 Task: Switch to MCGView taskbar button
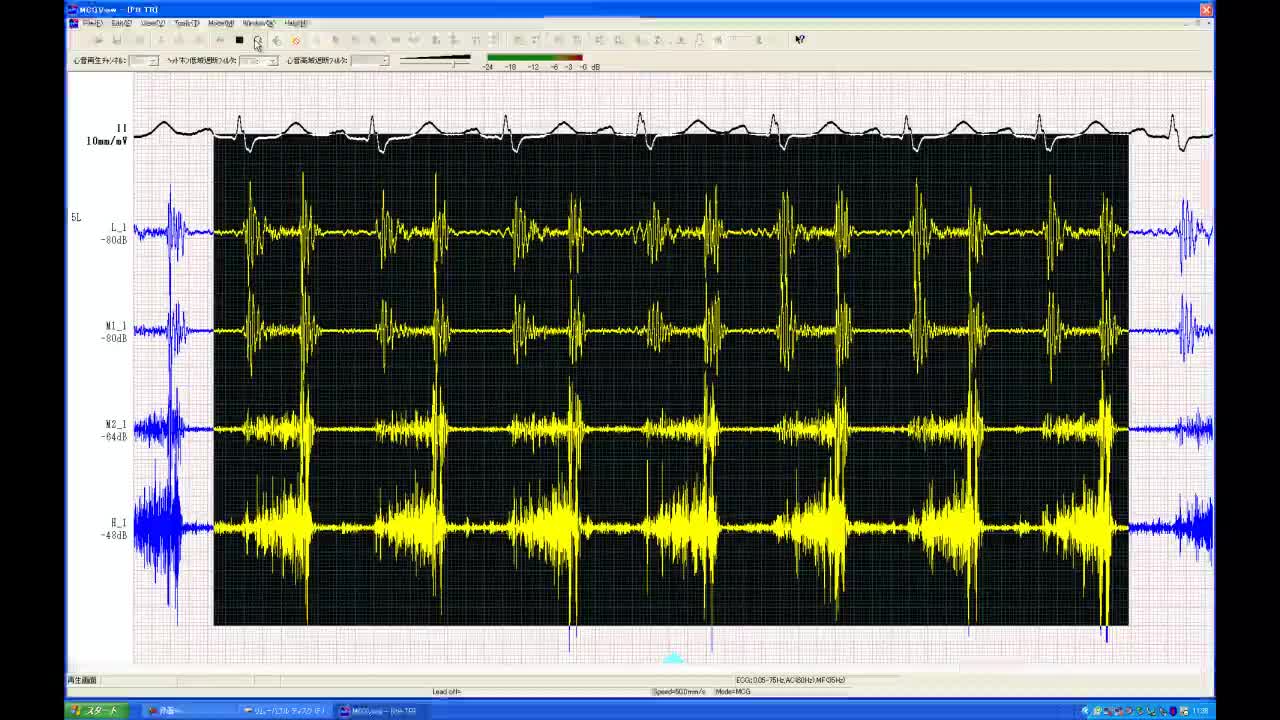378,711
